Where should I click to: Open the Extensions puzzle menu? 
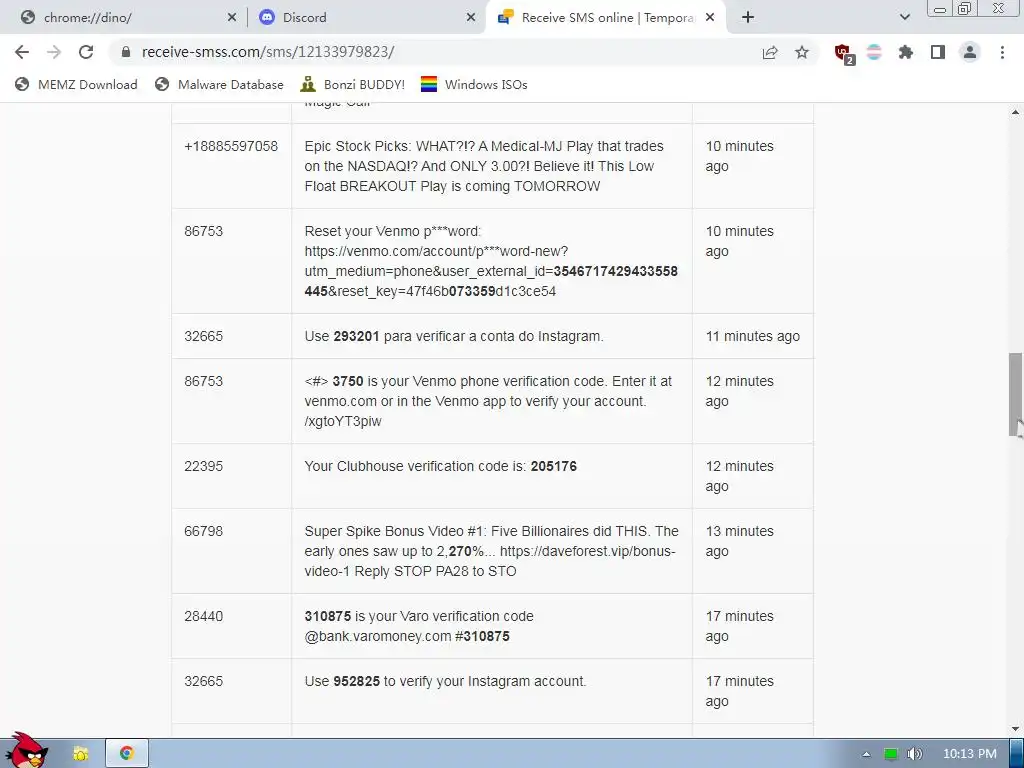[906, 52]
